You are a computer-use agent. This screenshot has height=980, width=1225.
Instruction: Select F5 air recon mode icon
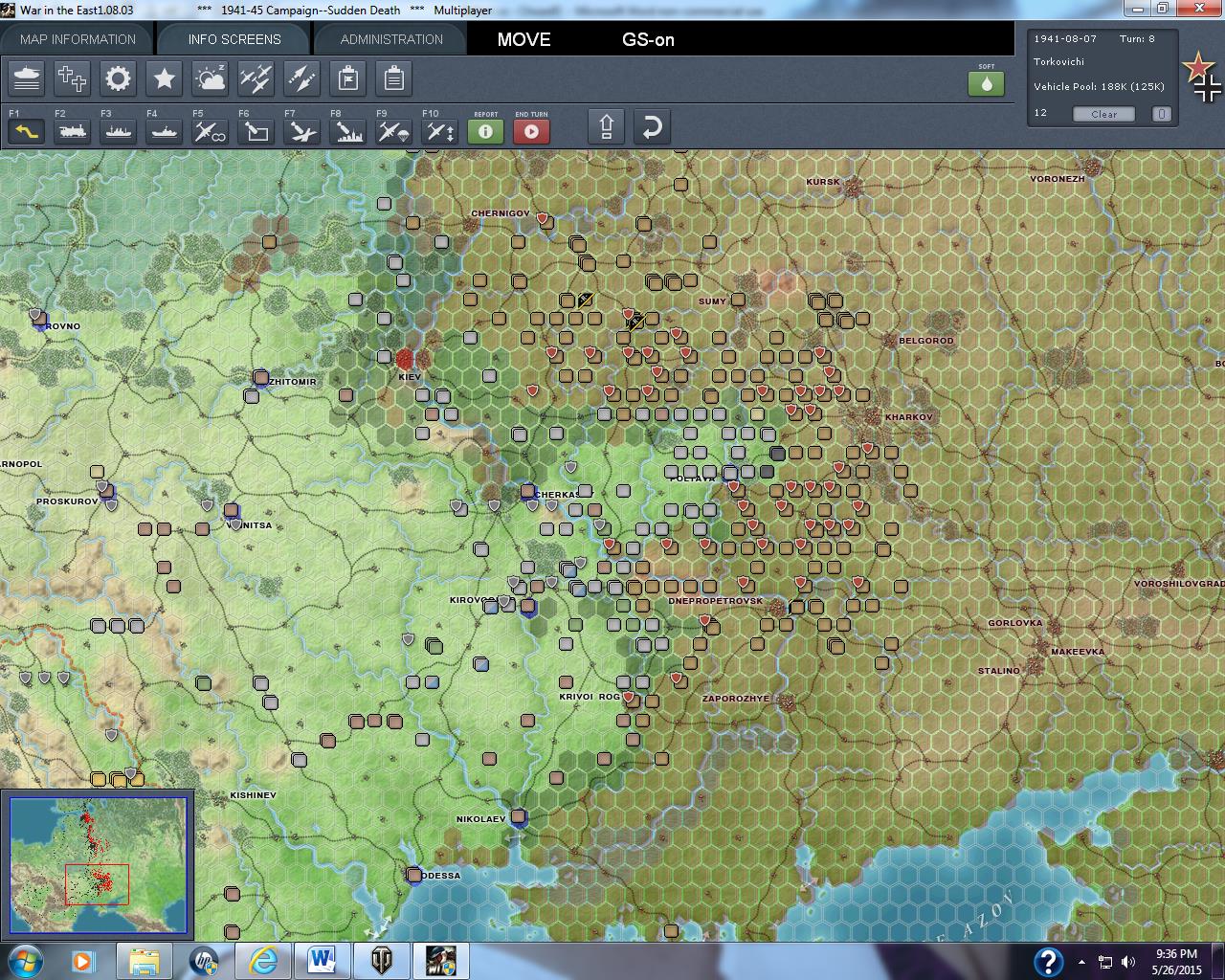211,131
